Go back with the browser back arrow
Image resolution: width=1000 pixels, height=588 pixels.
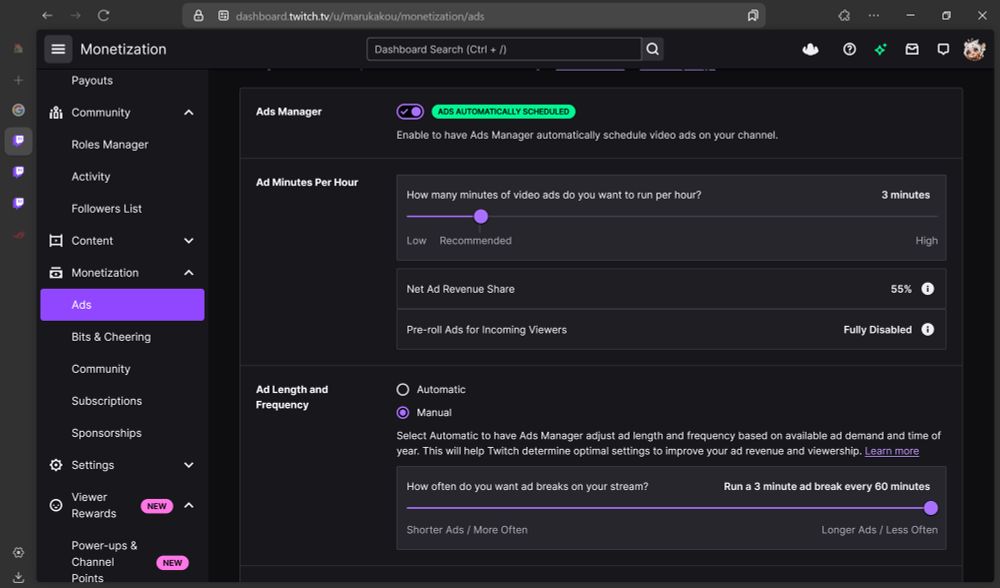pyautogui.click(x=47, y=16)
